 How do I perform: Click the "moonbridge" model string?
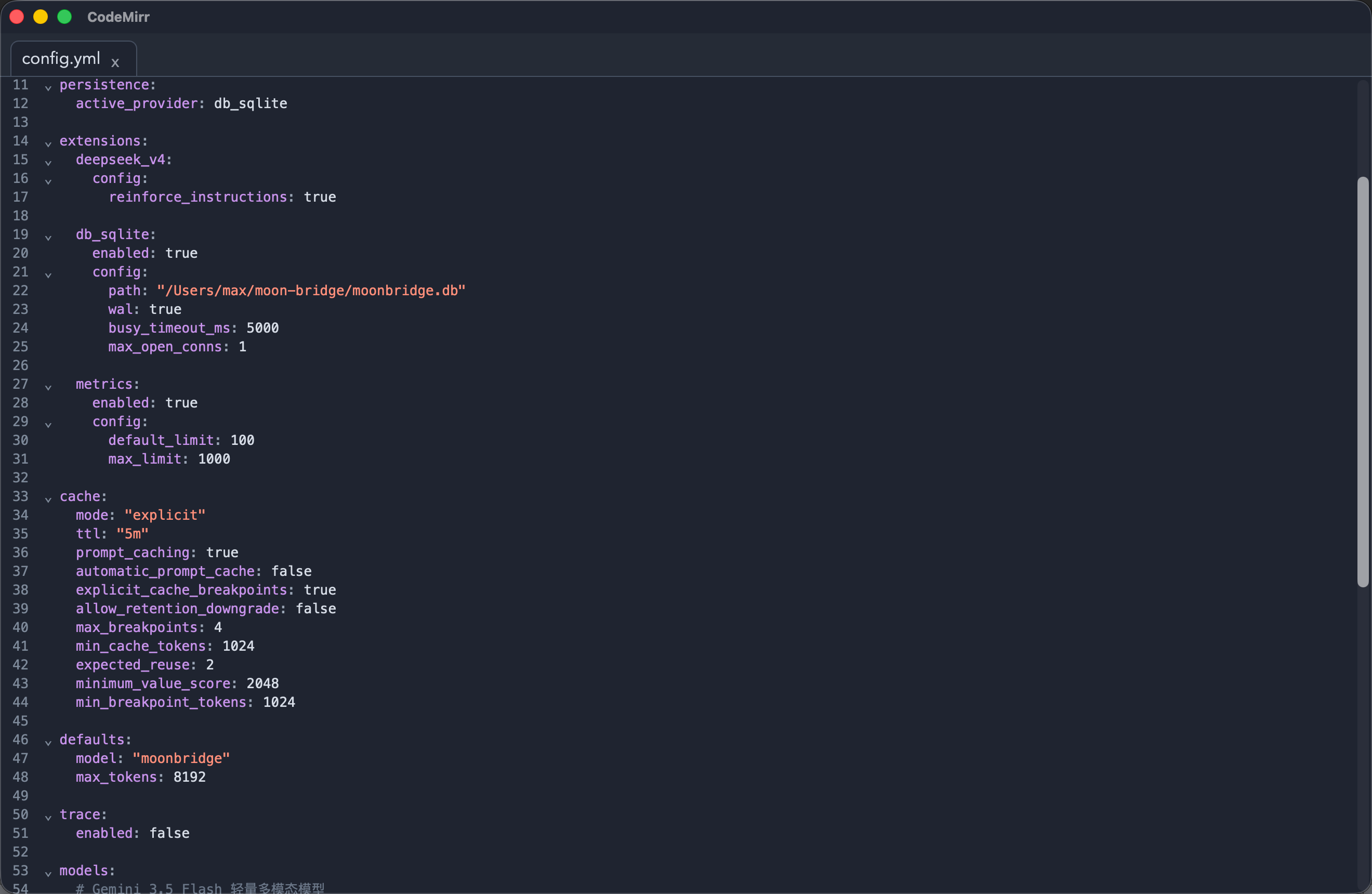tap(181, 758)
